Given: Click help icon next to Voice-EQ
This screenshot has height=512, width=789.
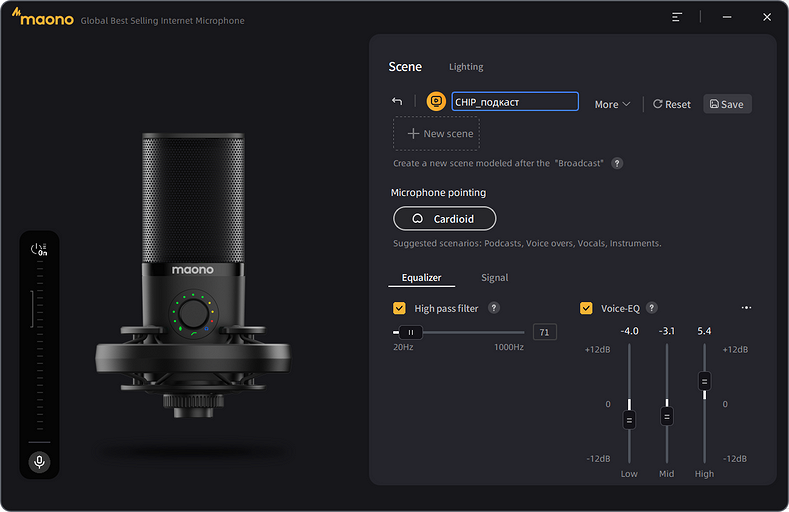Looking at the screenshot, I should (x=652, y=309).
